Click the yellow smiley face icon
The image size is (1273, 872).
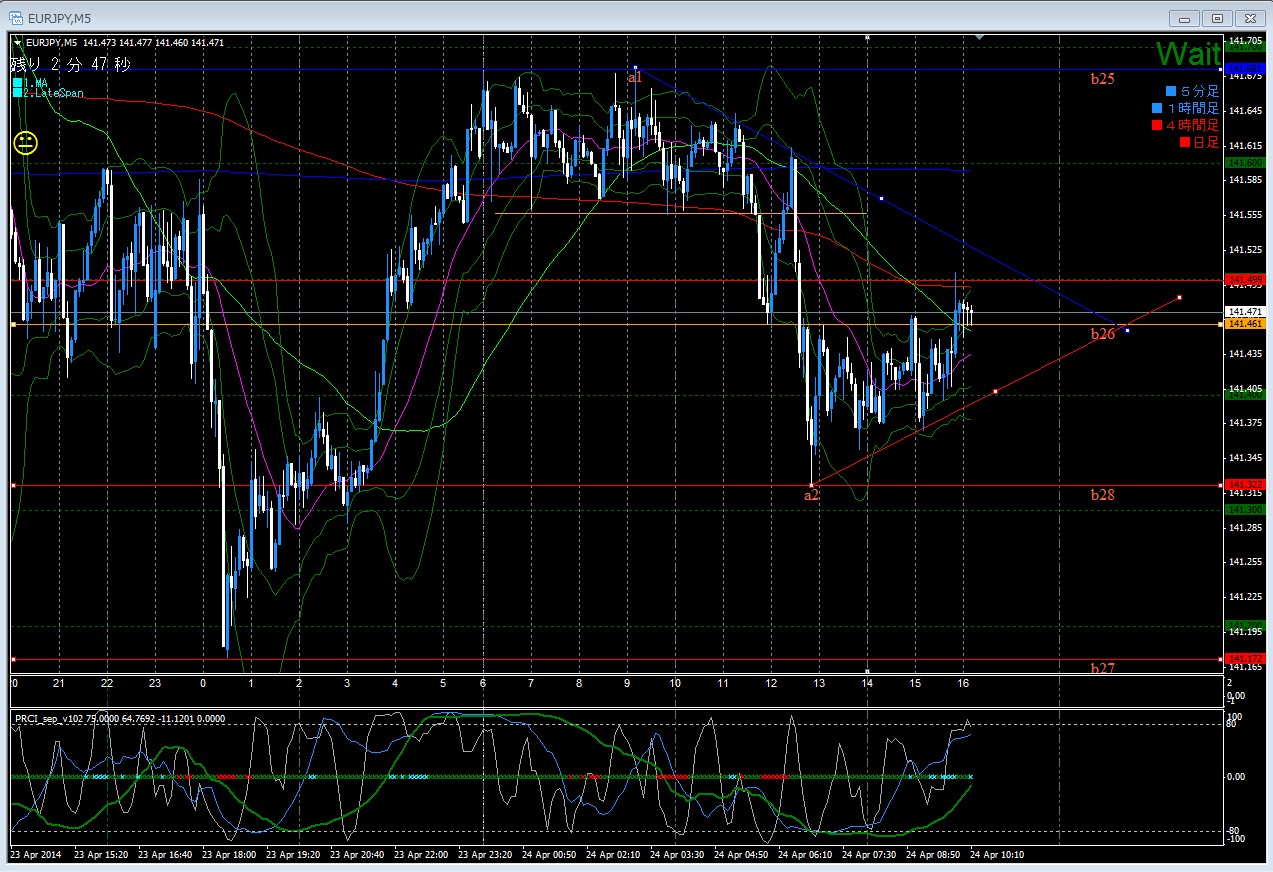coord(25,143)
